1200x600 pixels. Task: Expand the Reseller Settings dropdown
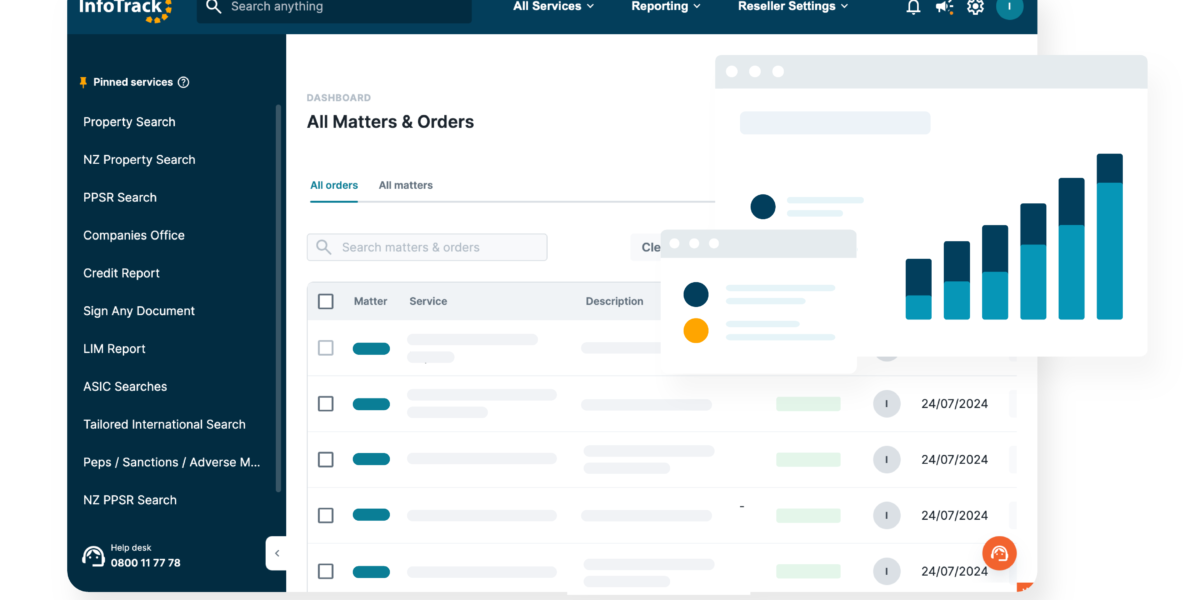tap(793, 6)
